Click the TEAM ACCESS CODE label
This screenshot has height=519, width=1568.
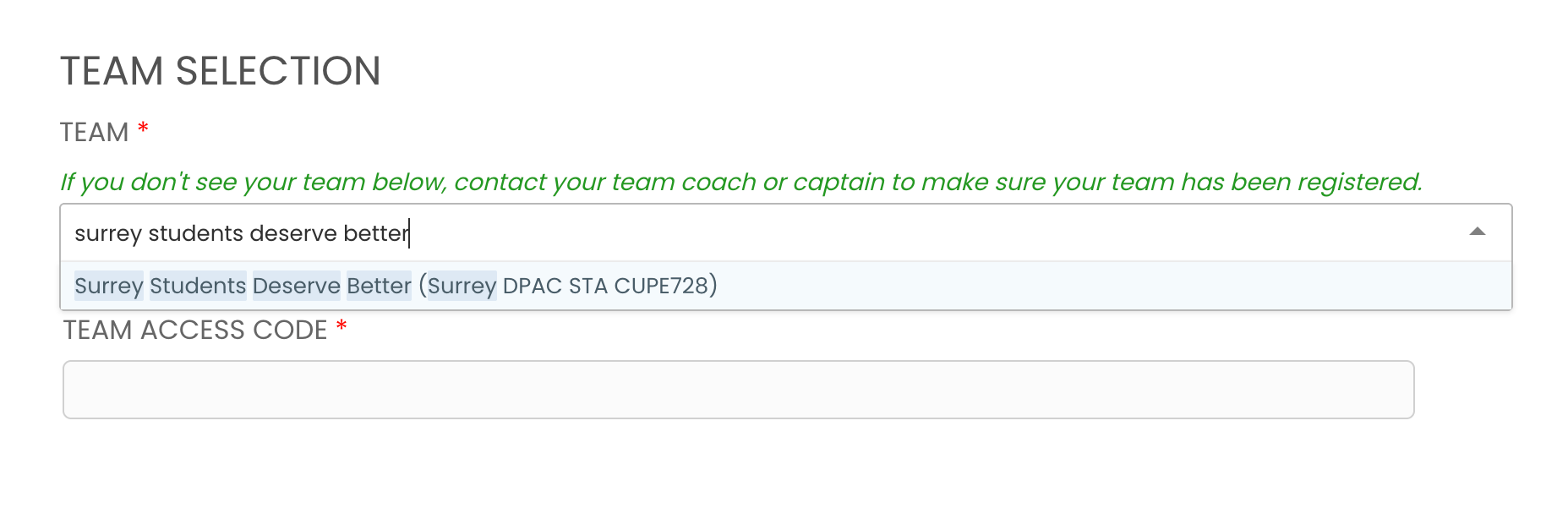point(195,331)
